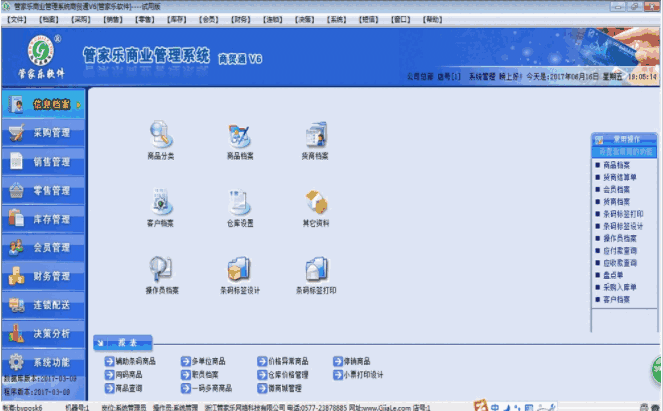Open 辅助条码商品 report link
The height and width of the screenshot is (411, 663).
tap(130, 361)
